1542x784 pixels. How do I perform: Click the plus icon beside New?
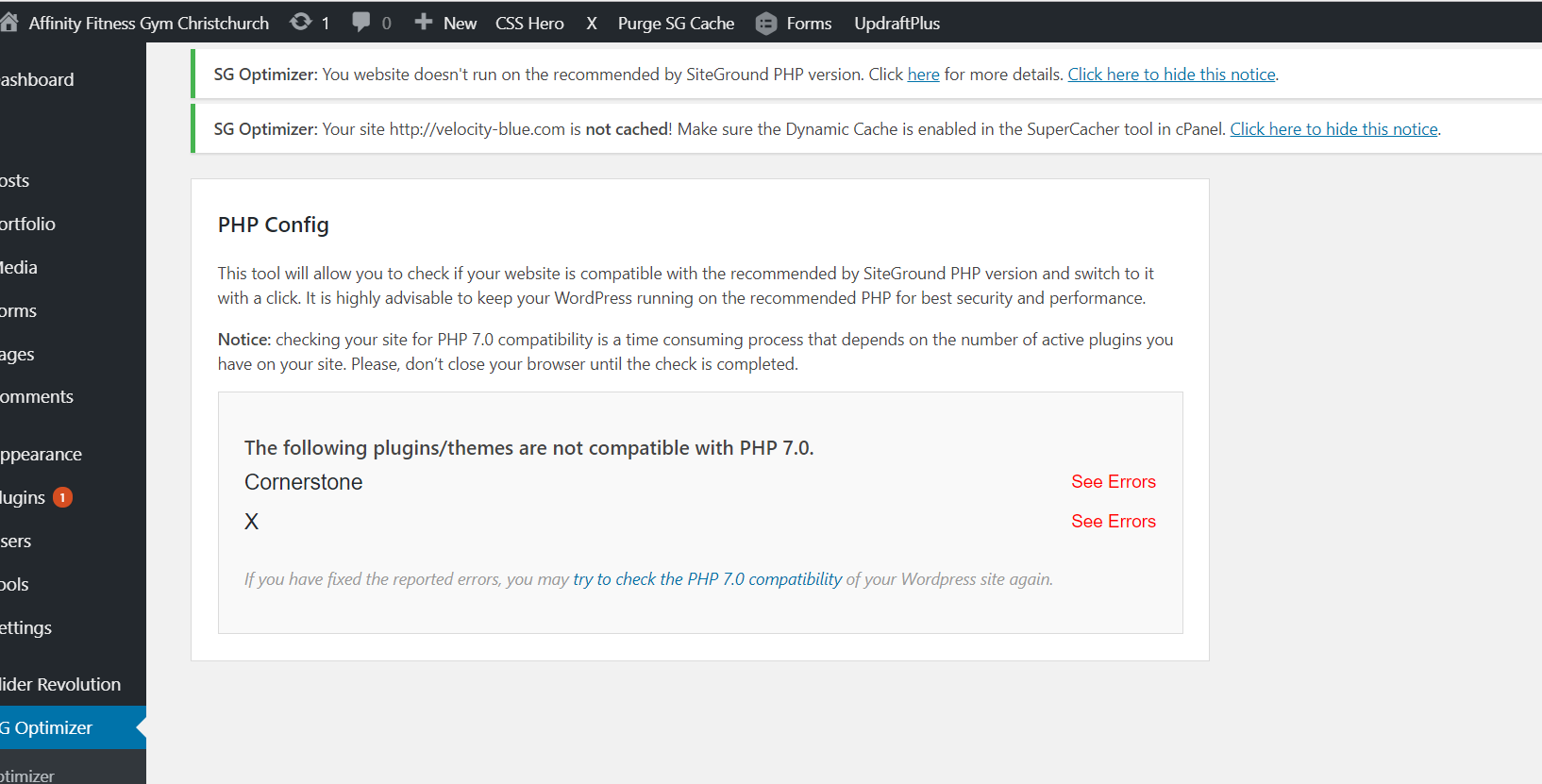(x=424, y=22)
